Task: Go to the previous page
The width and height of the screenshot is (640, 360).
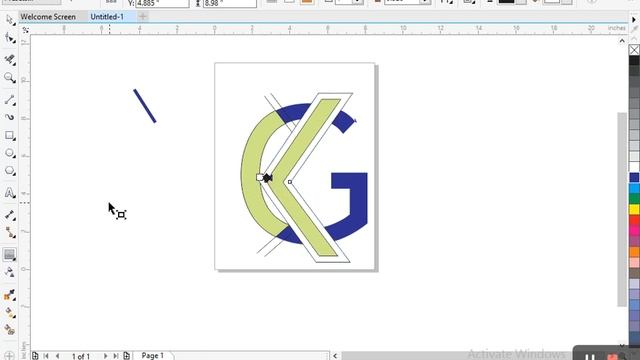Action: (x=58, y=356)
